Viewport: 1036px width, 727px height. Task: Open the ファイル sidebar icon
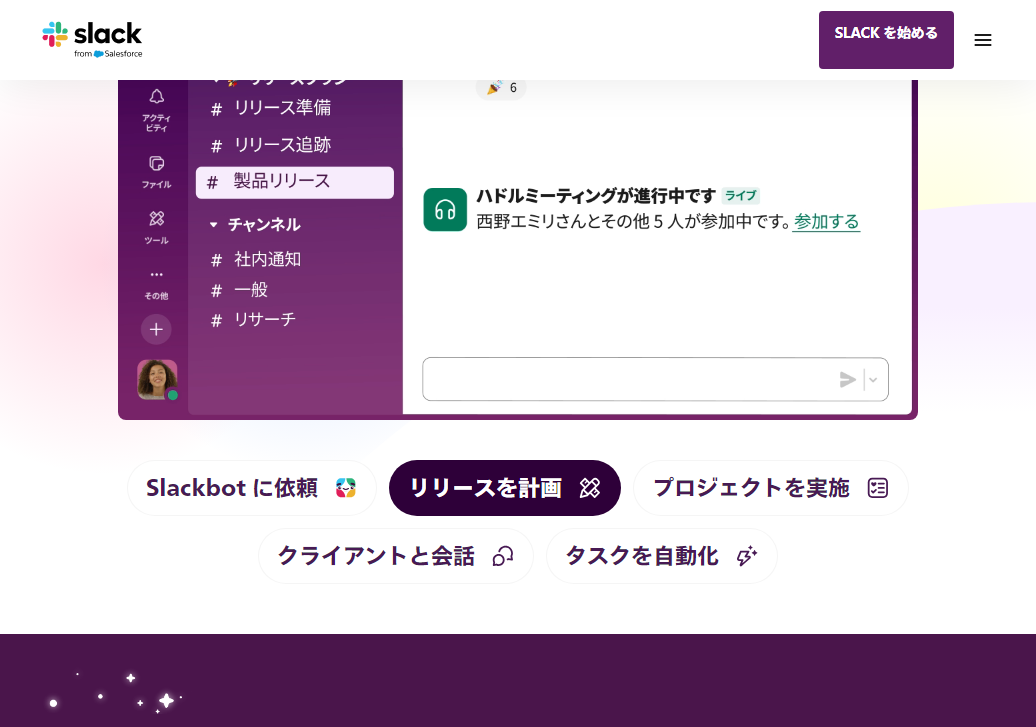[x=157, y=163]
